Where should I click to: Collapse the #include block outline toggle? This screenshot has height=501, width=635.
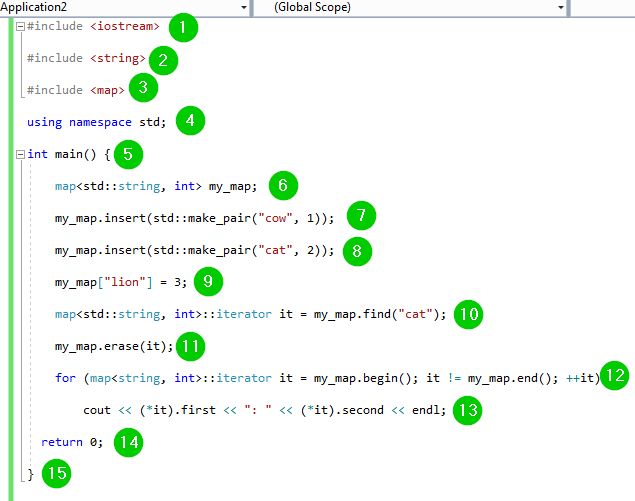click(x=20, y=26)
